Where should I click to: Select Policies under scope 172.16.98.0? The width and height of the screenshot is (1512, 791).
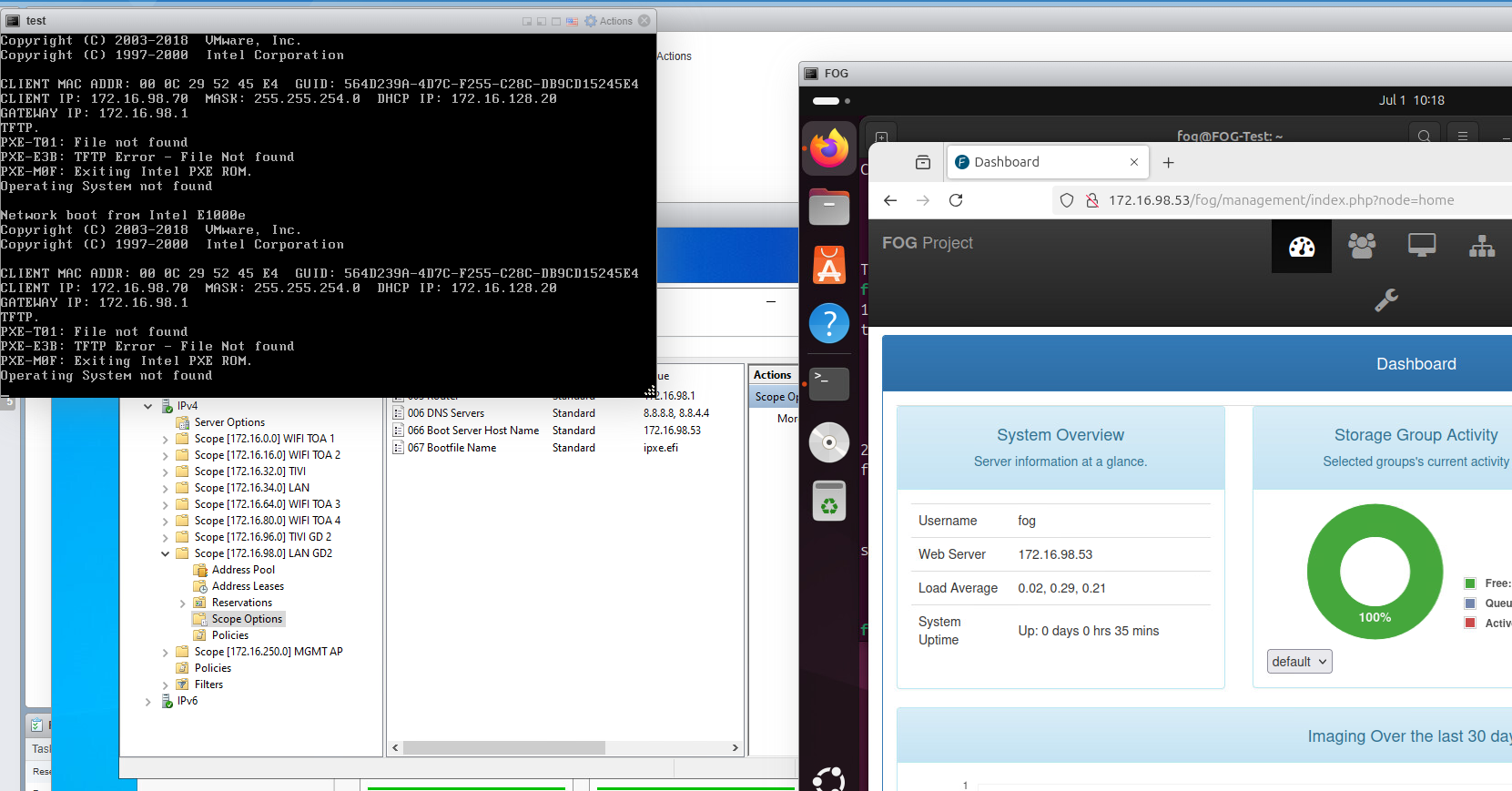(229, 635)
